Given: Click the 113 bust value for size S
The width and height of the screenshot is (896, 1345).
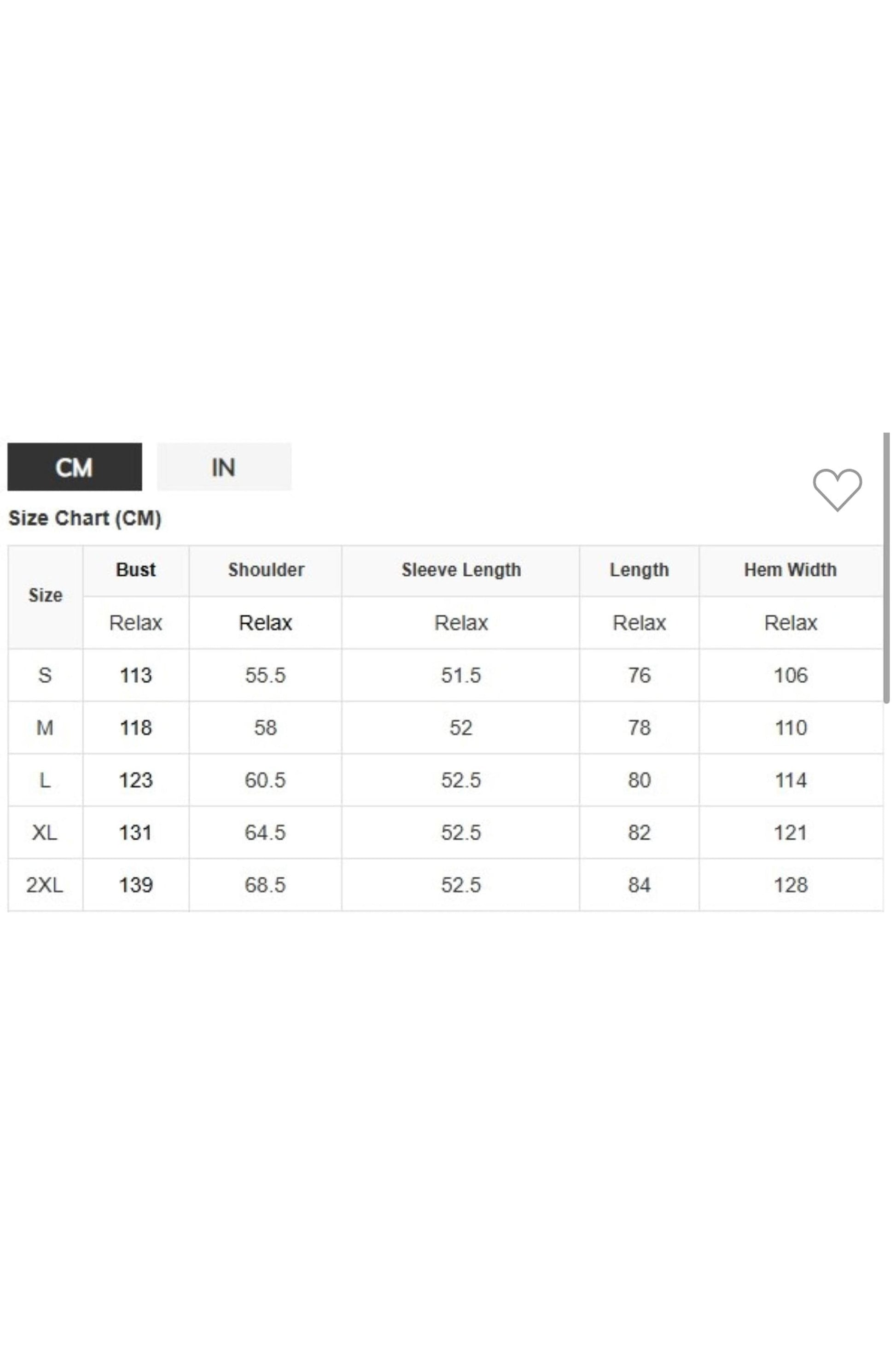Looking at the screenshot, I should click(x=135, y=675).
